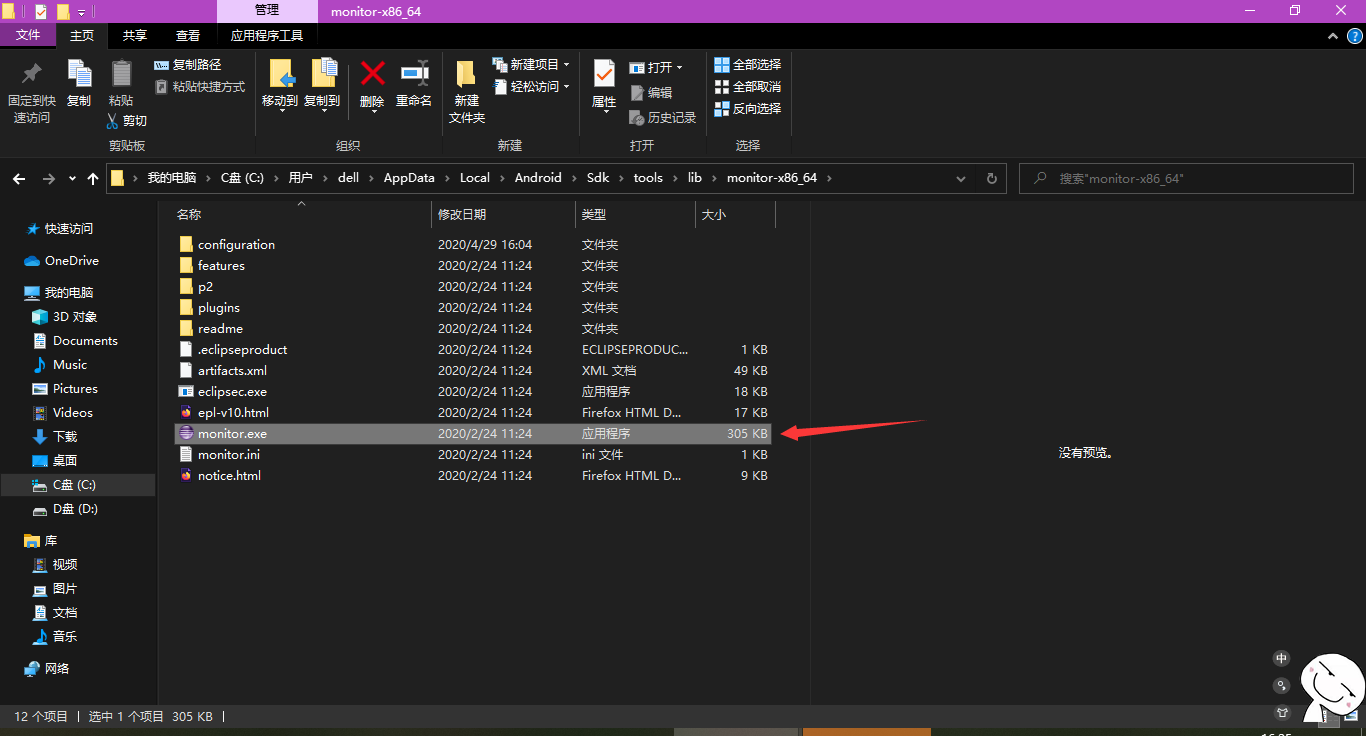Click the Refresh button in address bar
This screenshot has height=736, width=1366.
click(992, 179)
